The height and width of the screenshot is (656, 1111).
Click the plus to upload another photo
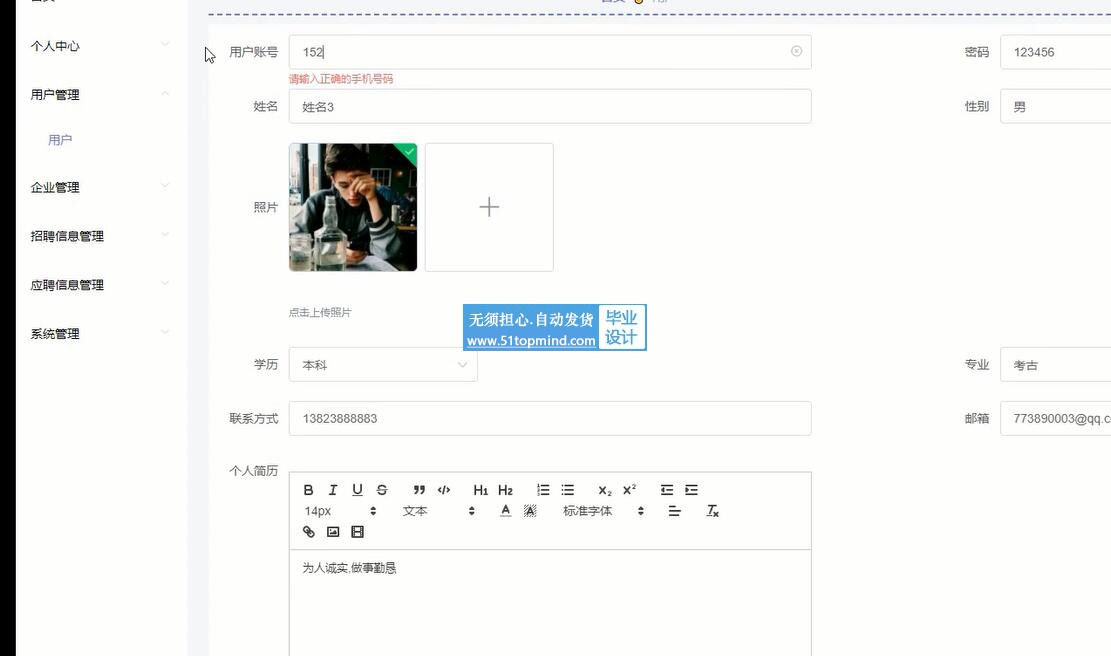[489, 207]
